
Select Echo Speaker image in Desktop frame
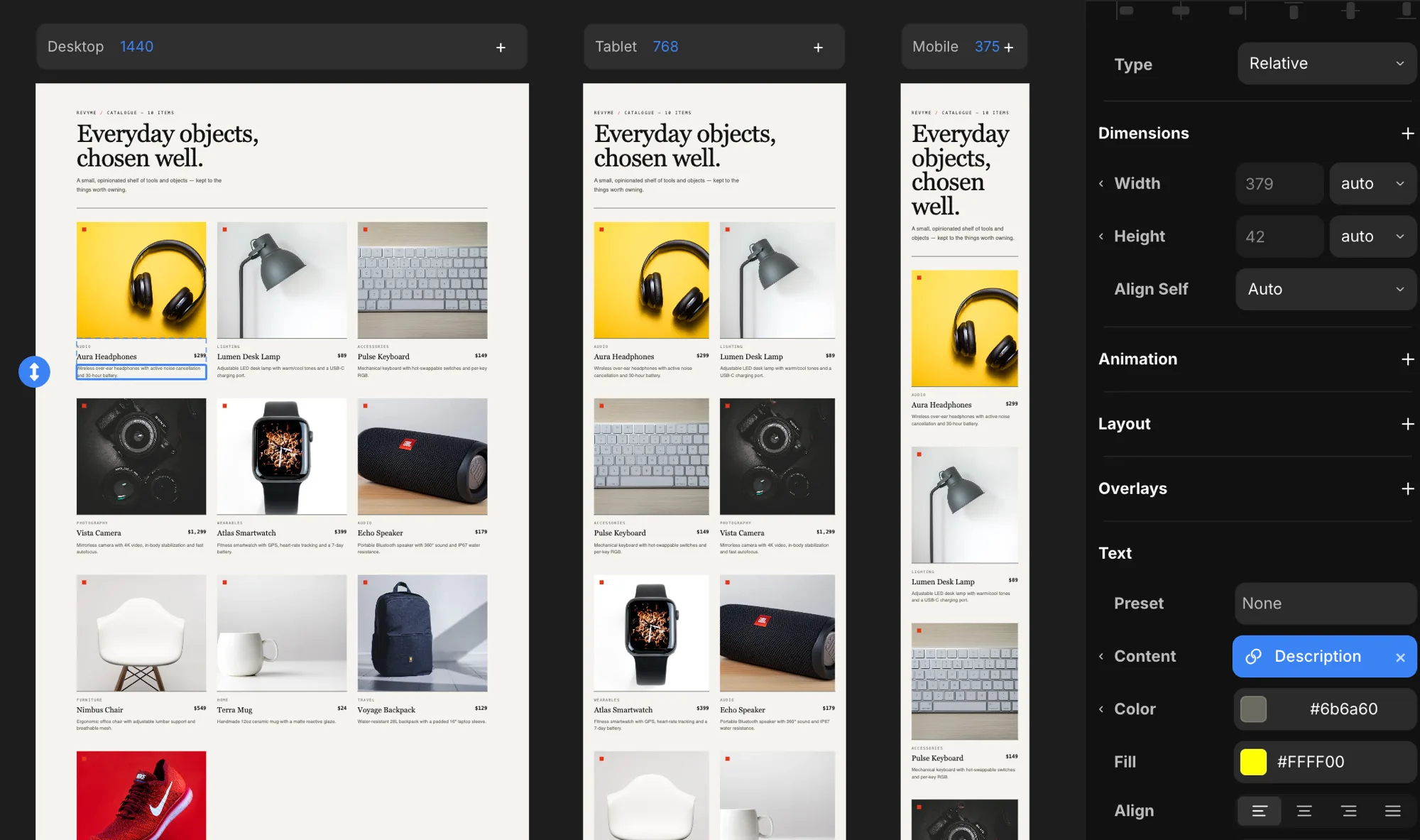[422, 456]
